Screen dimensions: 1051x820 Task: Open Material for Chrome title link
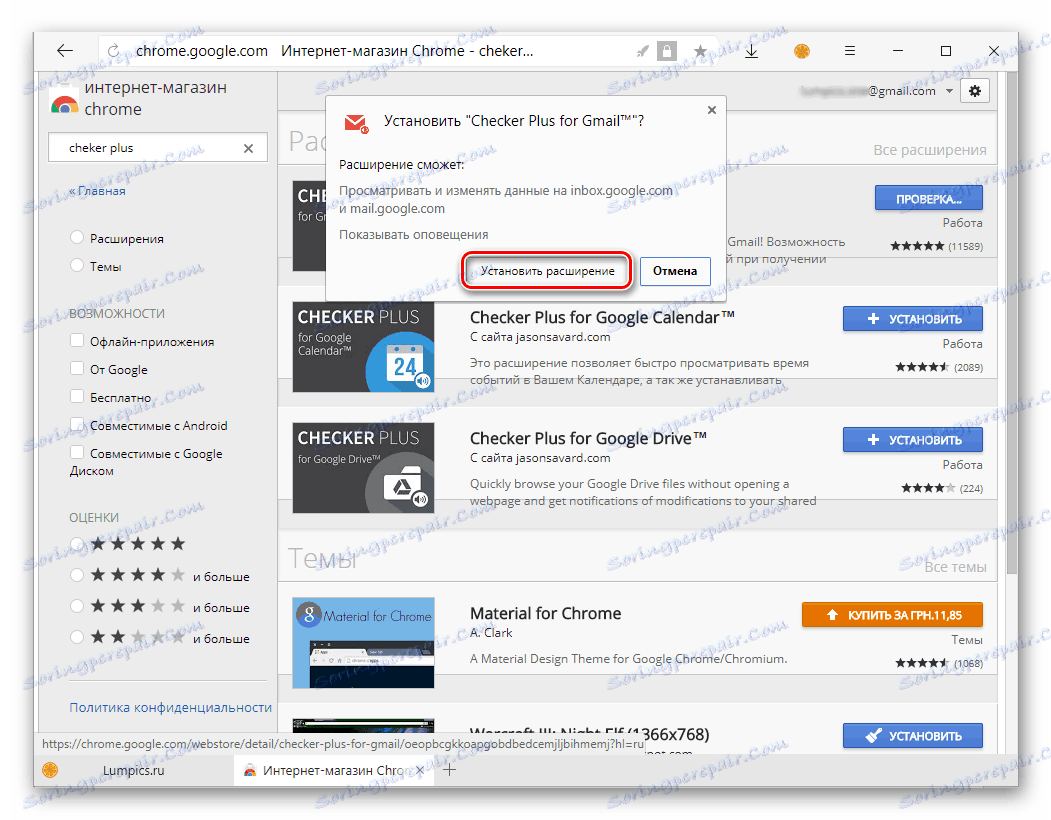pos(545,613)
